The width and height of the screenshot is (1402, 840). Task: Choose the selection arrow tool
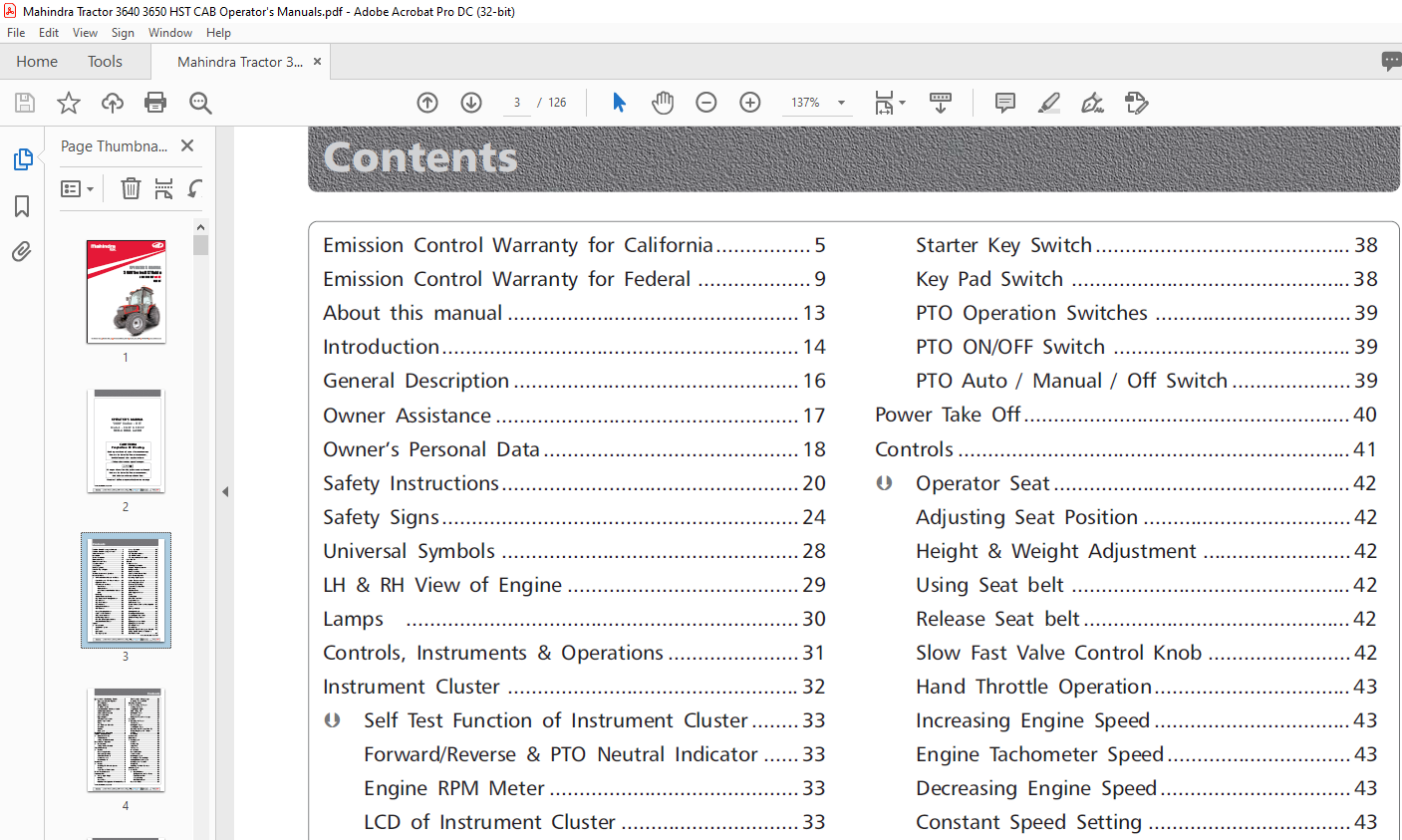tap(619, 103)
